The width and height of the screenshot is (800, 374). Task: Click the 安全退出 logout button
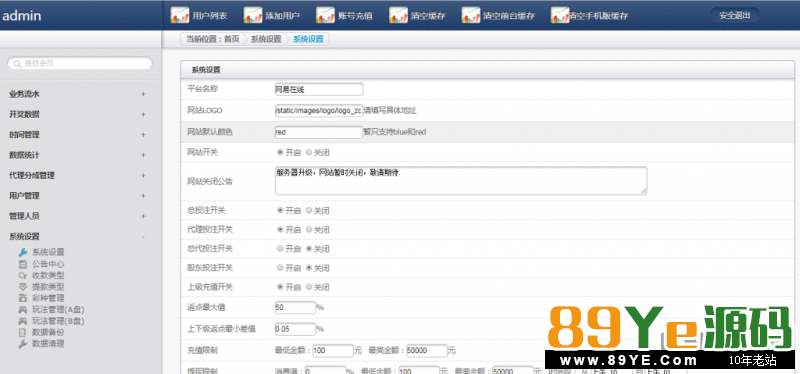click(735, 15)
